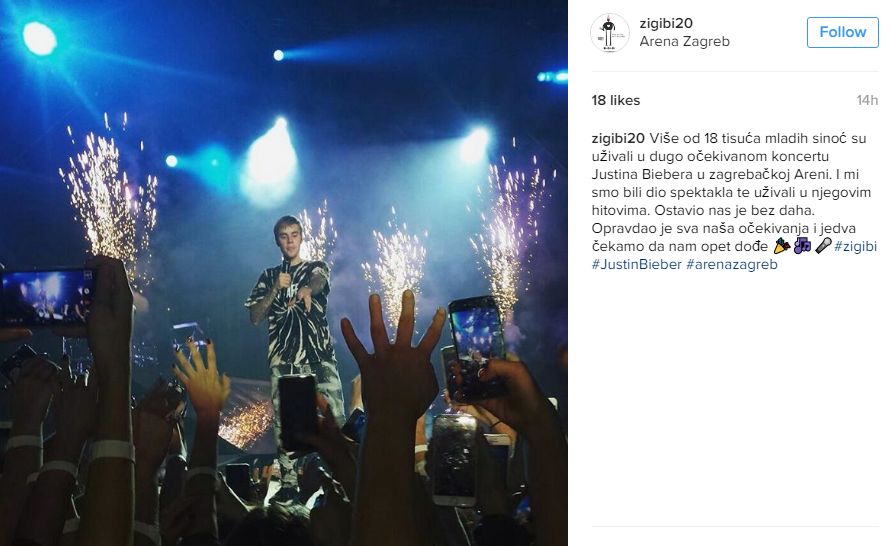Screen dimensions: 890x546
Task: Click the music notes emoji in the caption
Action: pyautogui.click(x=803, y=246)
